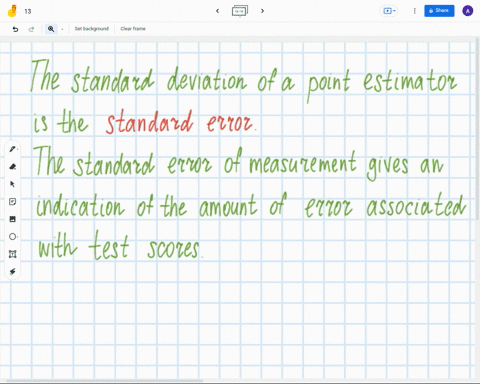
Task: Expand the frame bar thumbnail
Action: tap(240, 11)
